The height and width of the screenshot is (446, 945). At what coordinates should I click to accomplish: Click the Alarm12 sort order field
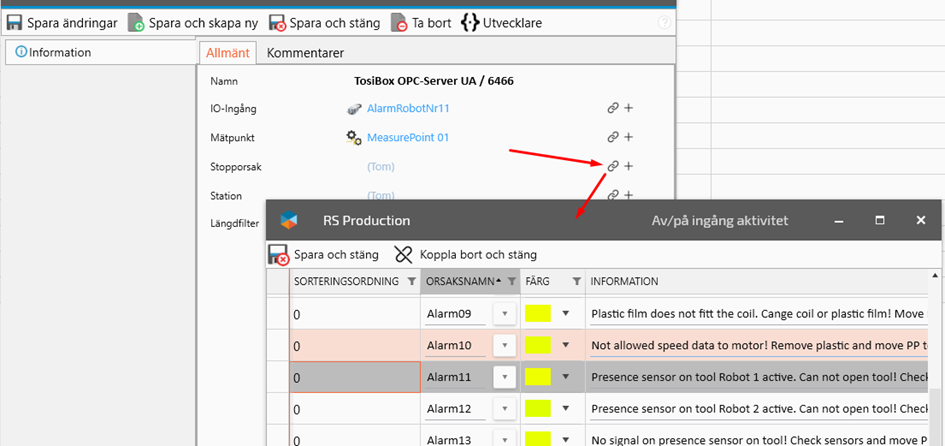coord(350,409)
